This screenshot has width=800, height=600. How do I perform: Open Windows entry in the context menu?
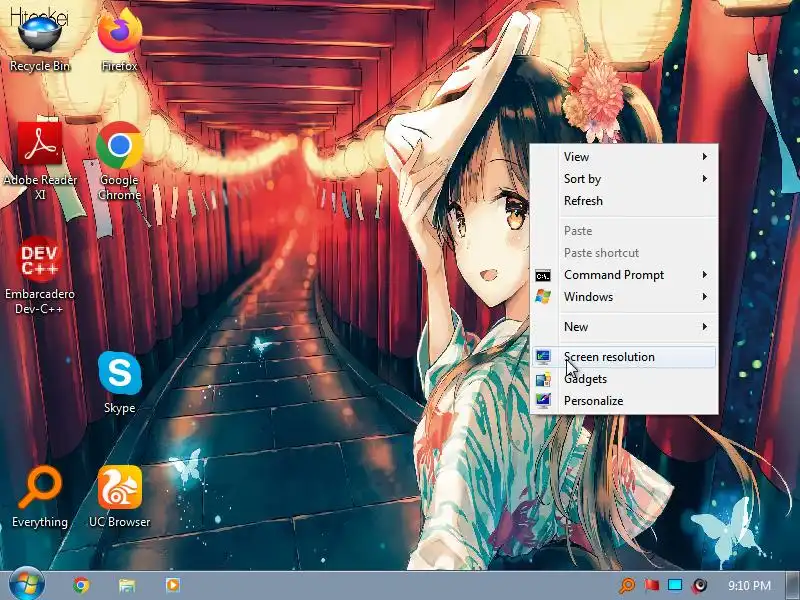coord(624,296)
